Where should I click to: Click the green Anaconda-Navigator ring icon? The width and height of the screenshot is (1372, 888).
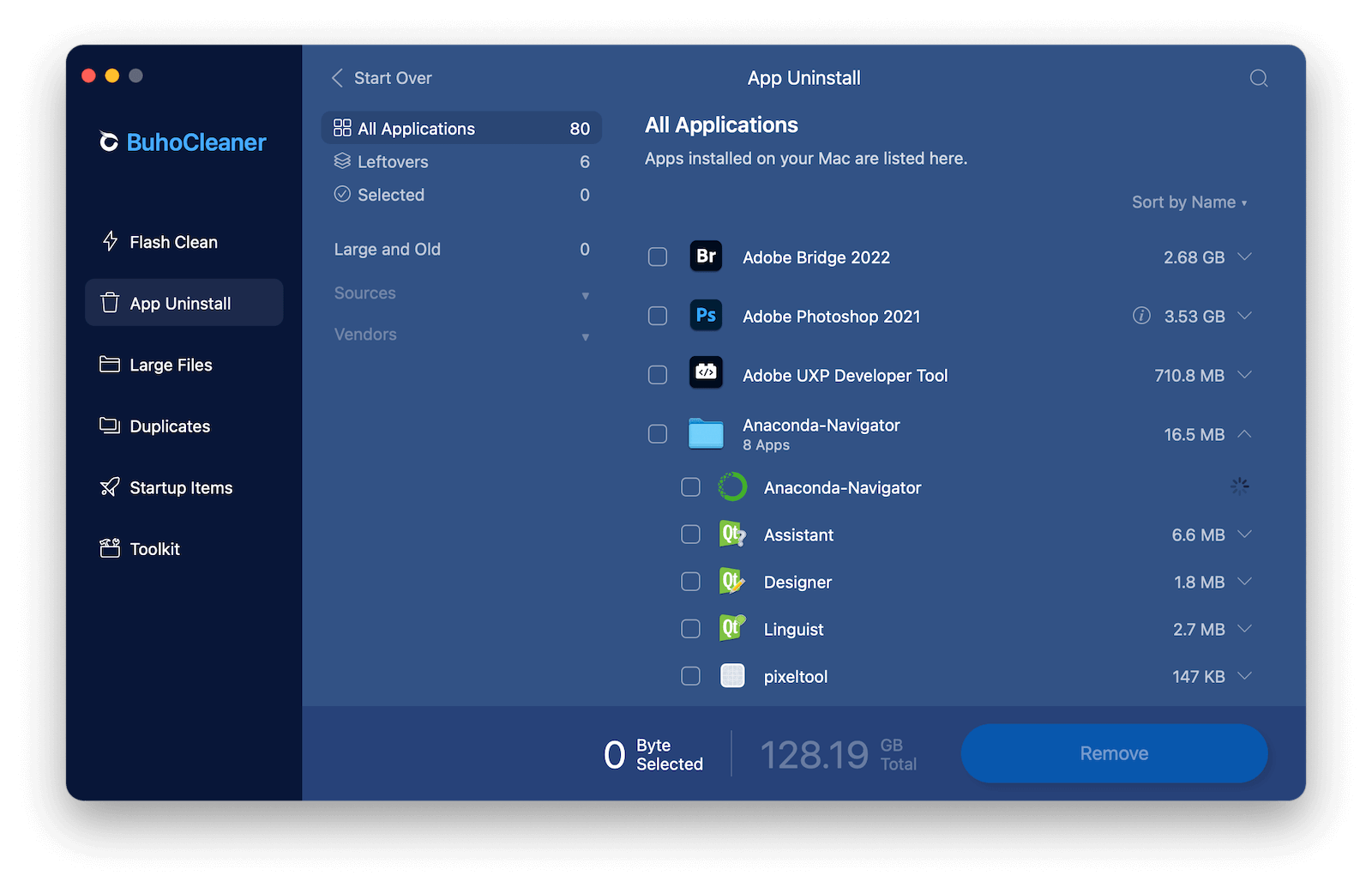[x=732, y=486]
